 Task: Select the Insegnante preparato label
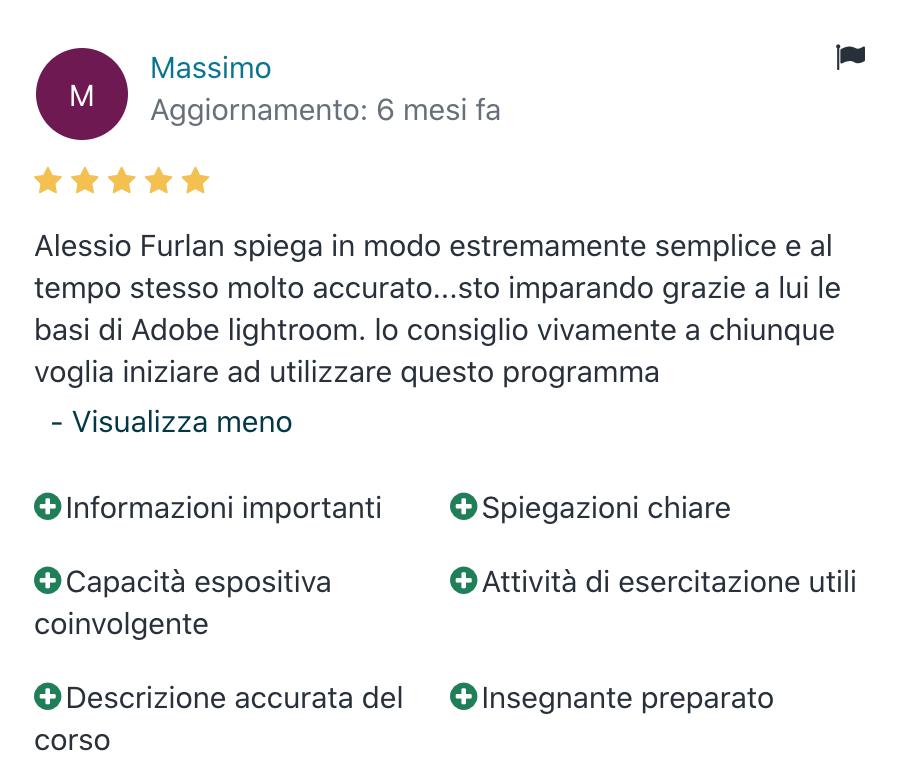(x=627, y=698)
